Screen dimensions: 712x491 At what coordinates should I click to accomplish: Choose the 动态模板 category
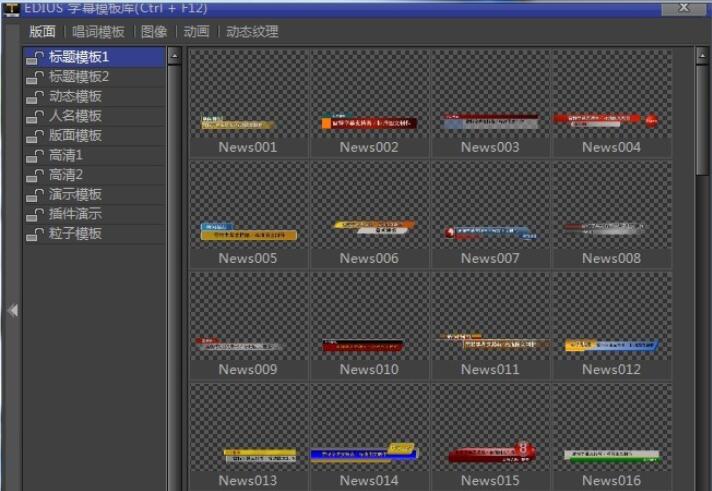tap(94, 96)
